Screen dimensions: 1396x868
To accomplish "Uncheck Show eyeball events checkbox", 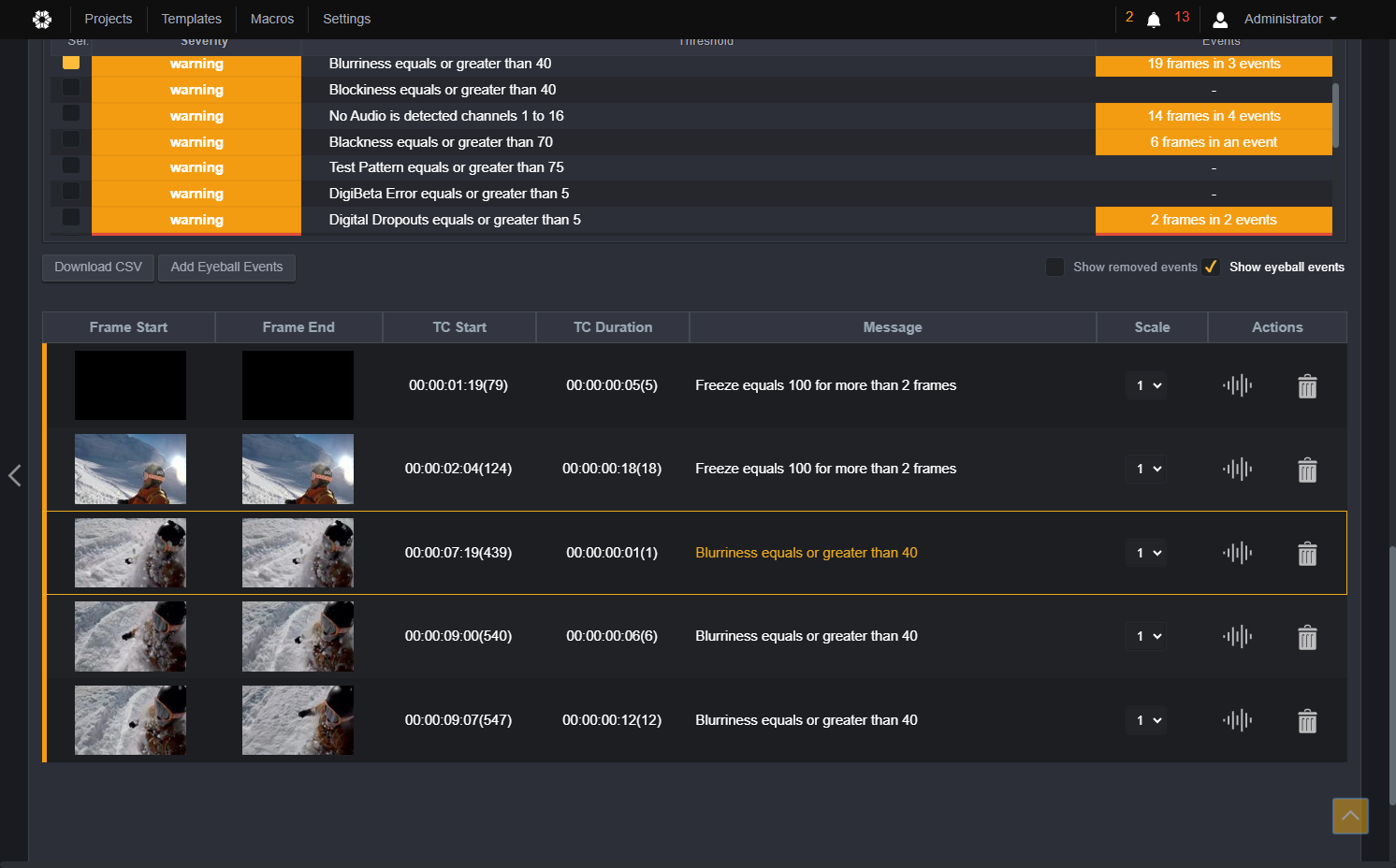I will pyautogui.click(x=1211, y=267).
